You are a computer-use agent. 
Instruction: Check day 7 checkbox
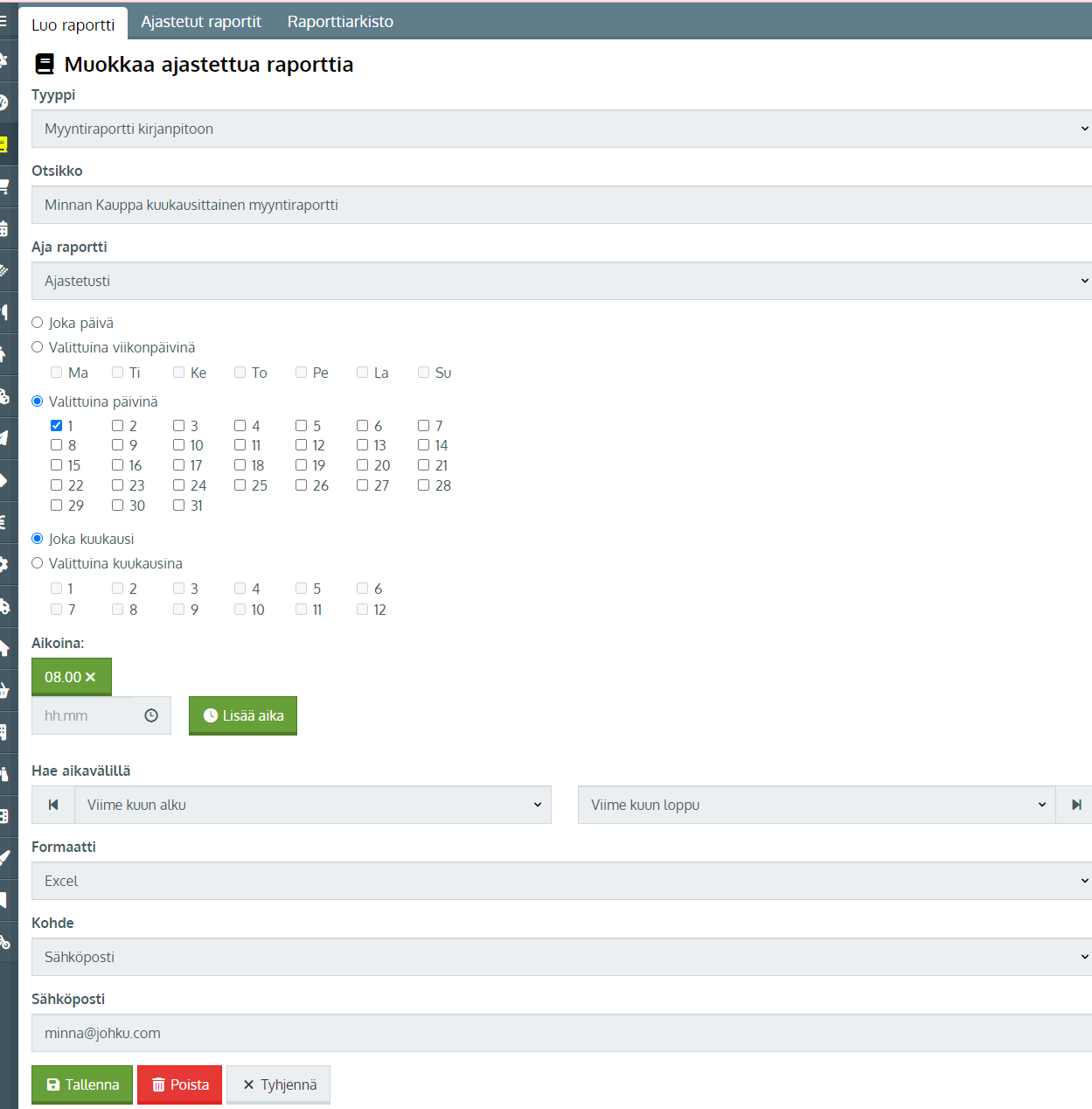click(x=424, y=426)
